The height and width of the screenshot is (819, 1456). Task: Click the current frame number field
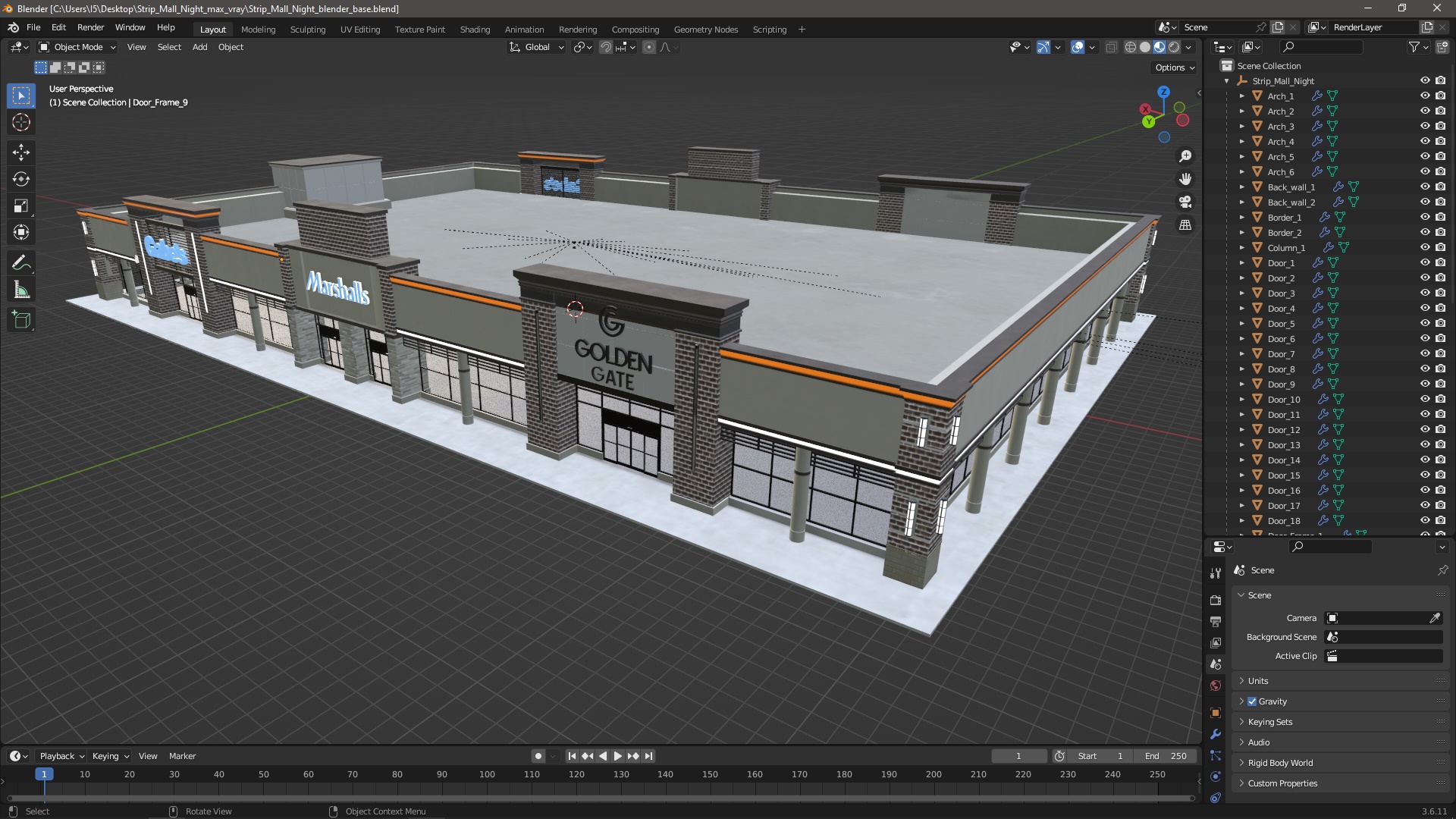pyautogui.click(x=1018, y=756)
